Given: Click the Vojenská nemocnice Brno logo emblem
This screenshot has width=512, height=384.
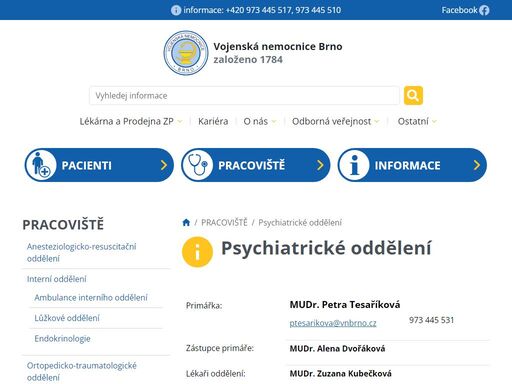Looking at the screenshot, I should click(186, 53).
